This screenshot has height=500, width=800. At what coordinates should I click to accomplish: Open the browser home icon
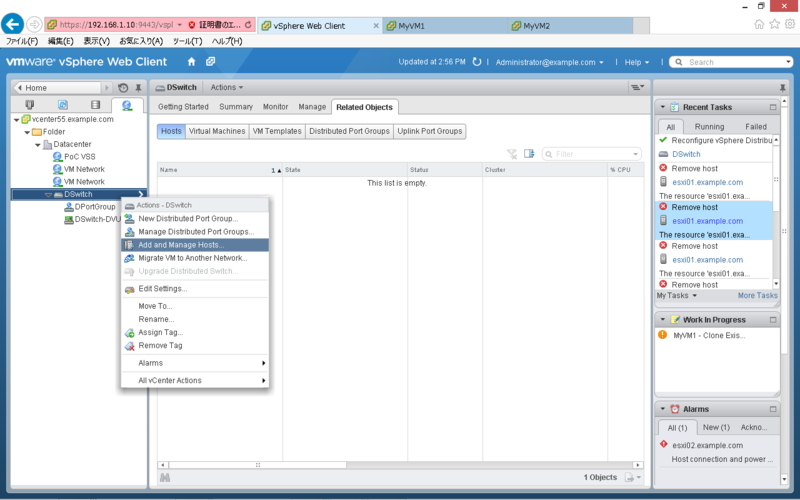click(x=759, y=24)
